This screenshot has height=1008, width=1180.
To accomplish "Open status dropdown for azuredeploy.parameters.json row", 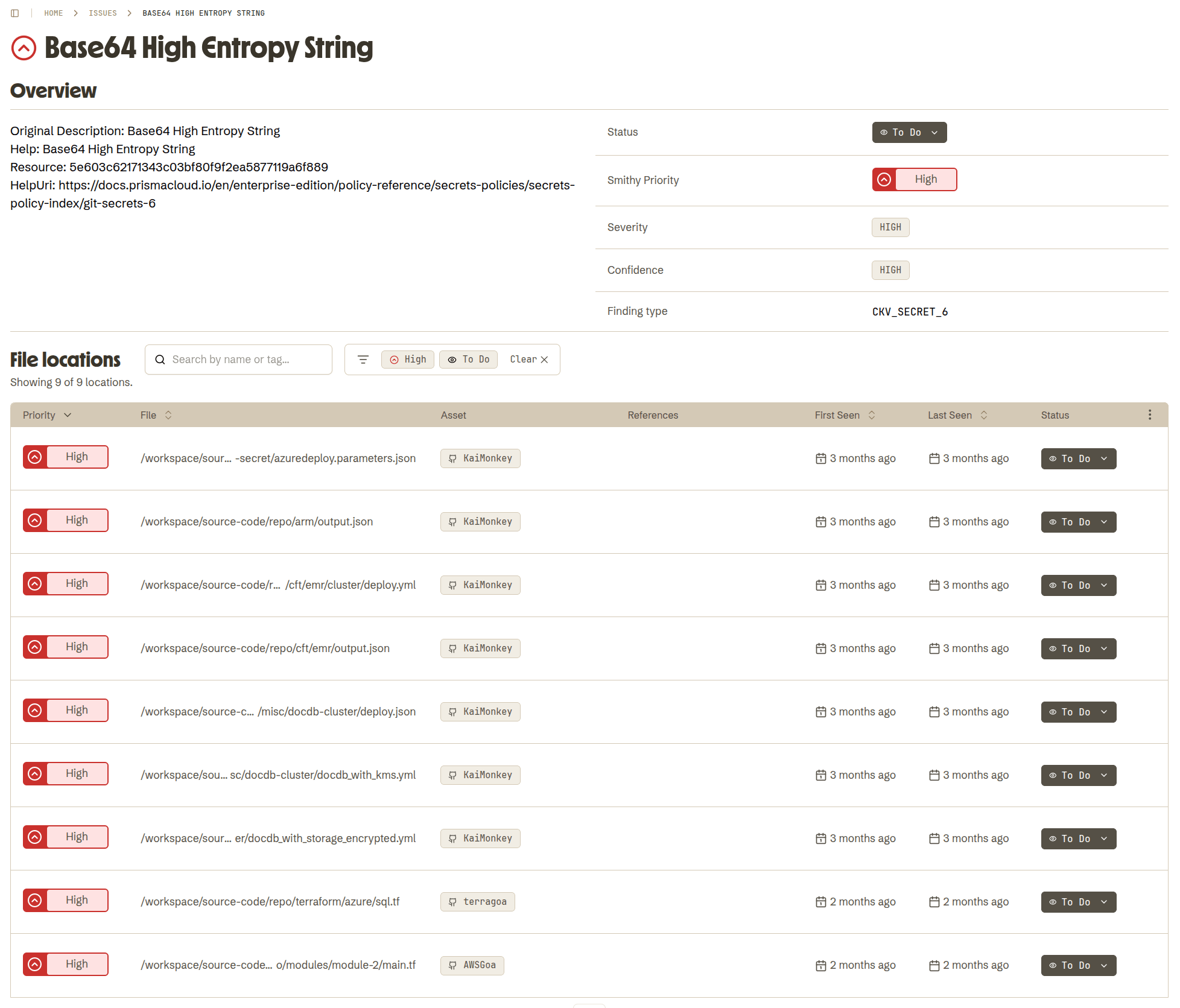I will coord(1078,458).
